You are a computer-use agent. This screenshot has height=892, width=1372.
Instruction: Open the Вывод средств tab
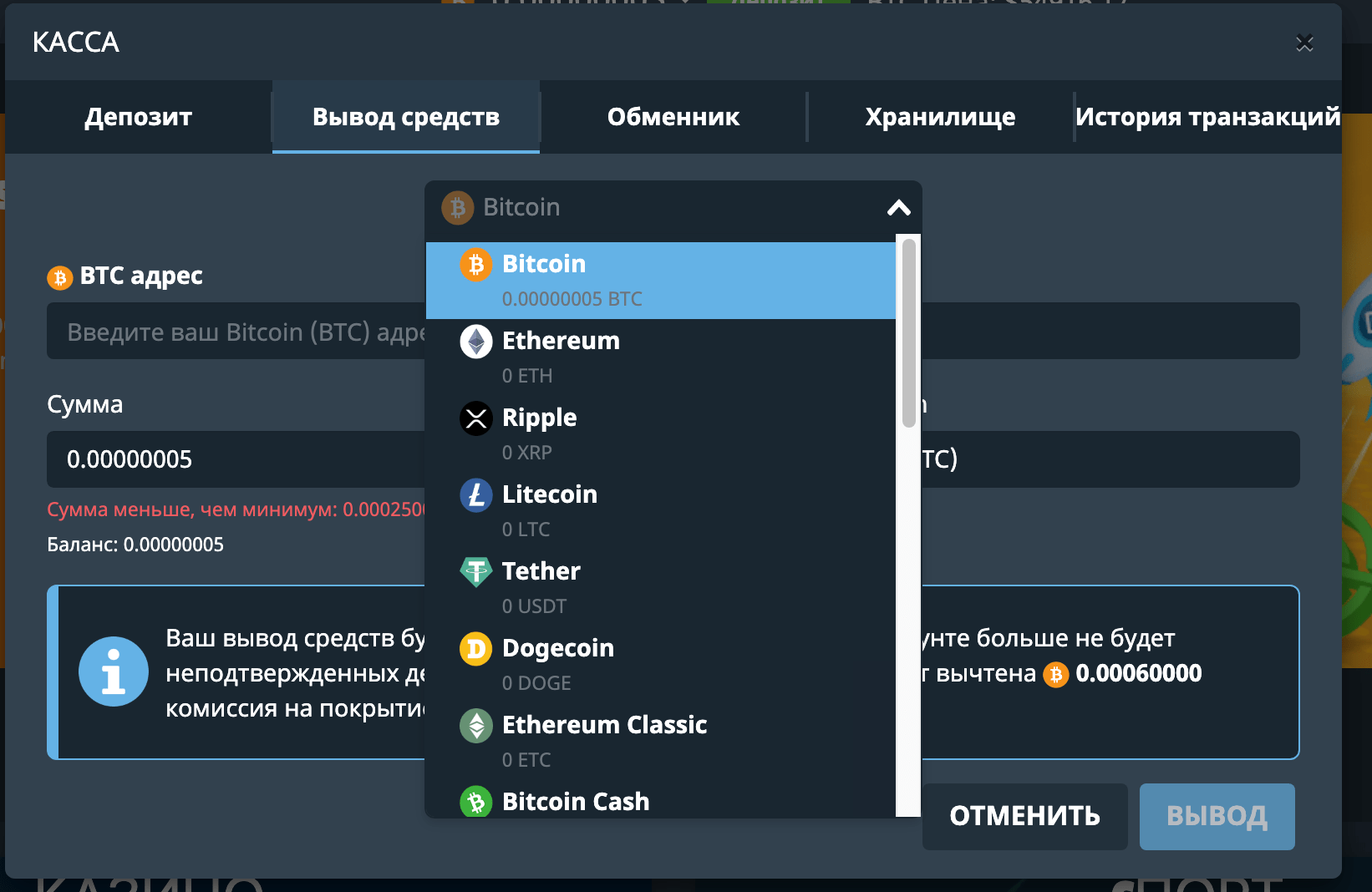click(406, 117)
